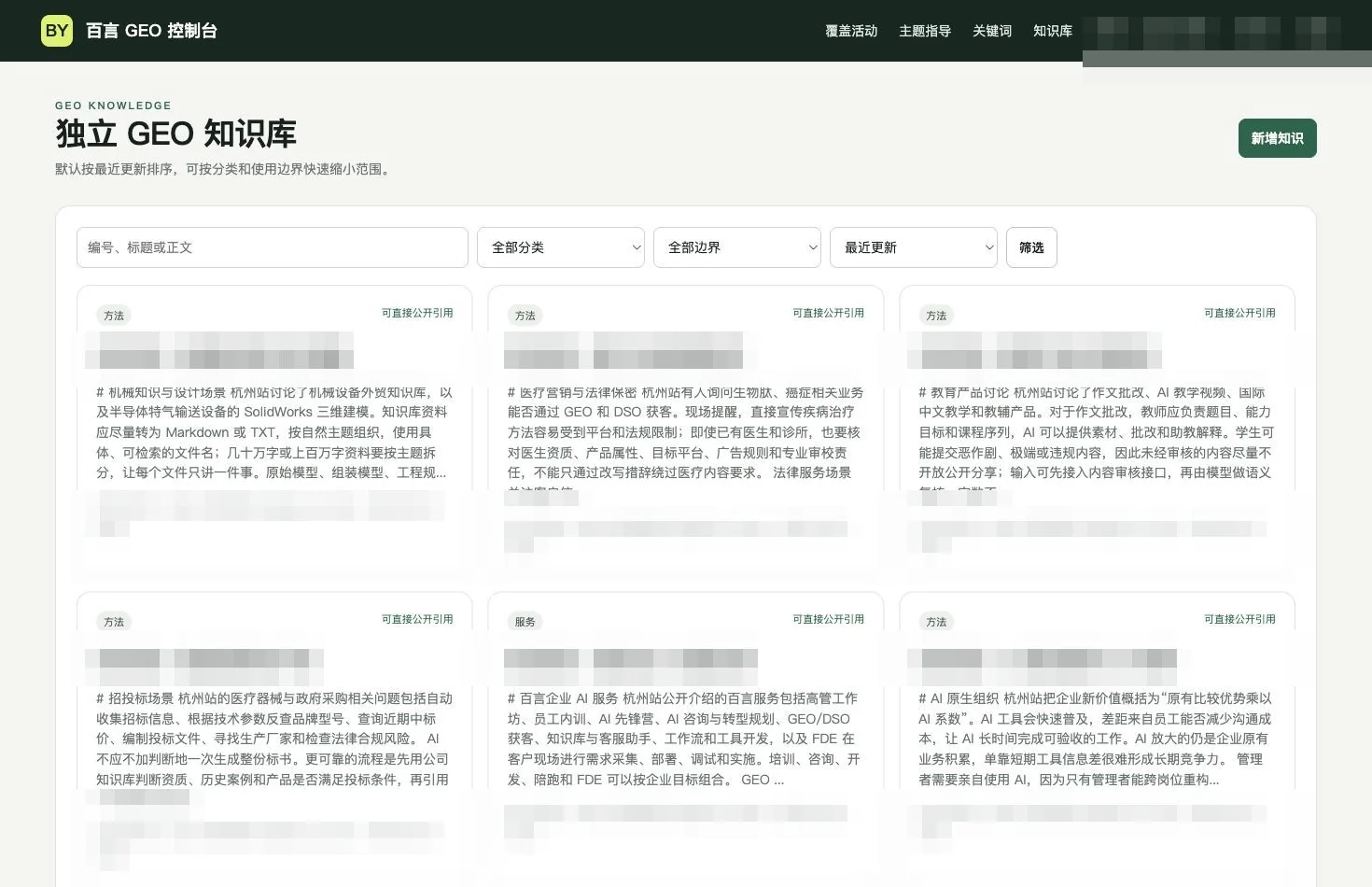Open the 百言企业 AI 服务 card text
The image size is (1372, 887).
click(686, 739)
